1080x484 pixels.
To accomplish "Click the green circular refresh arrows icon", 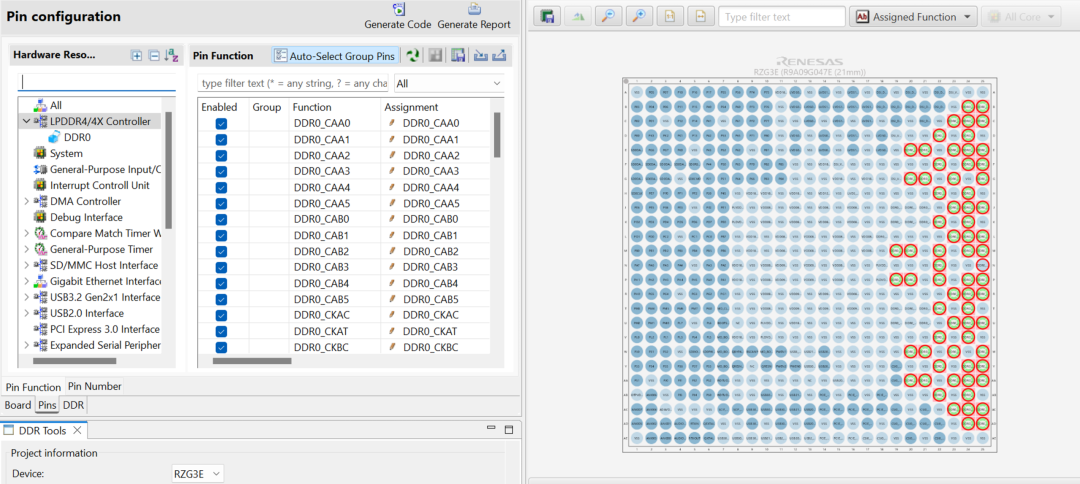I will pyautogui.click(x=413, y=56).
